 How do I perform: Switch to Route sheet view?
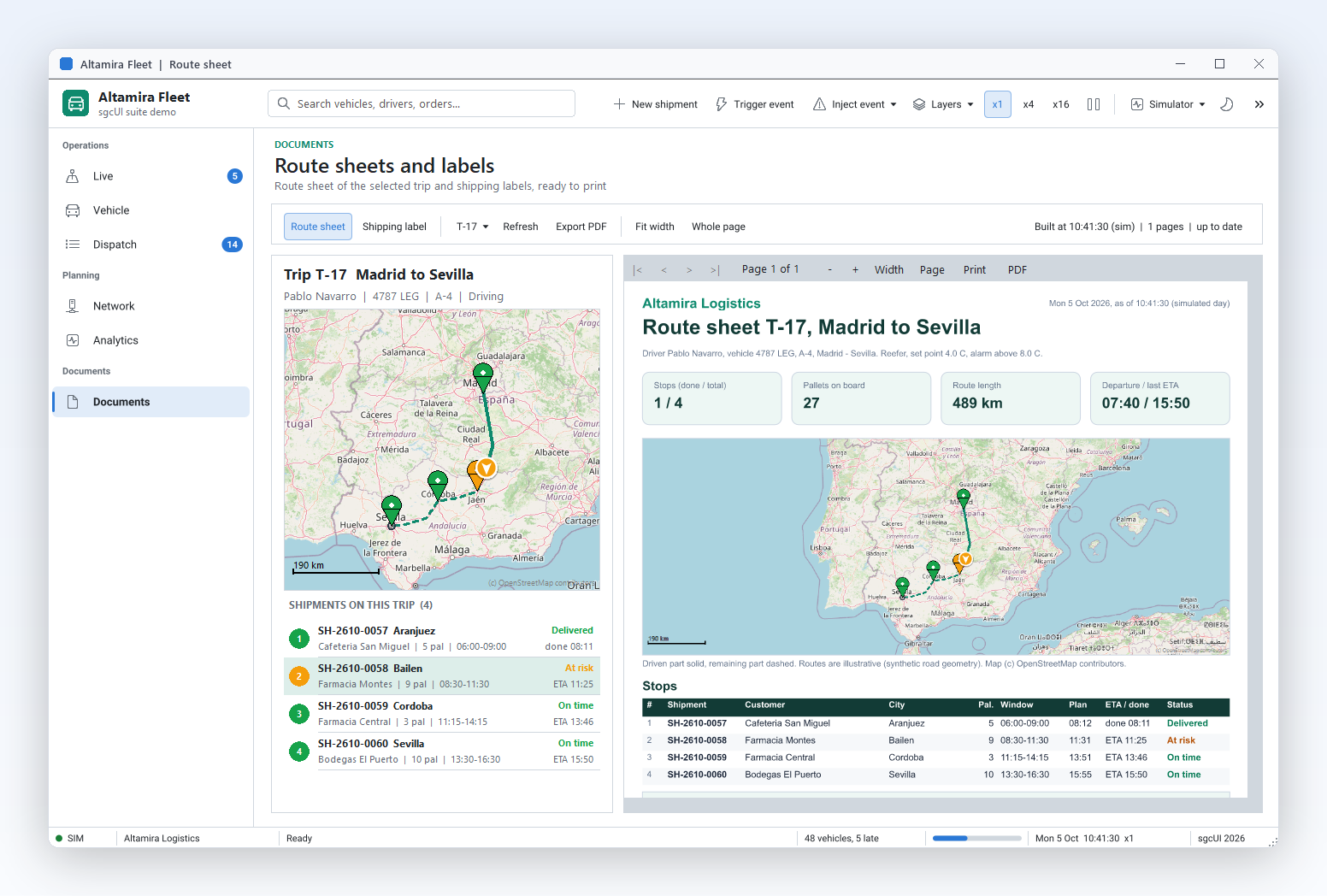coord(318,227)
